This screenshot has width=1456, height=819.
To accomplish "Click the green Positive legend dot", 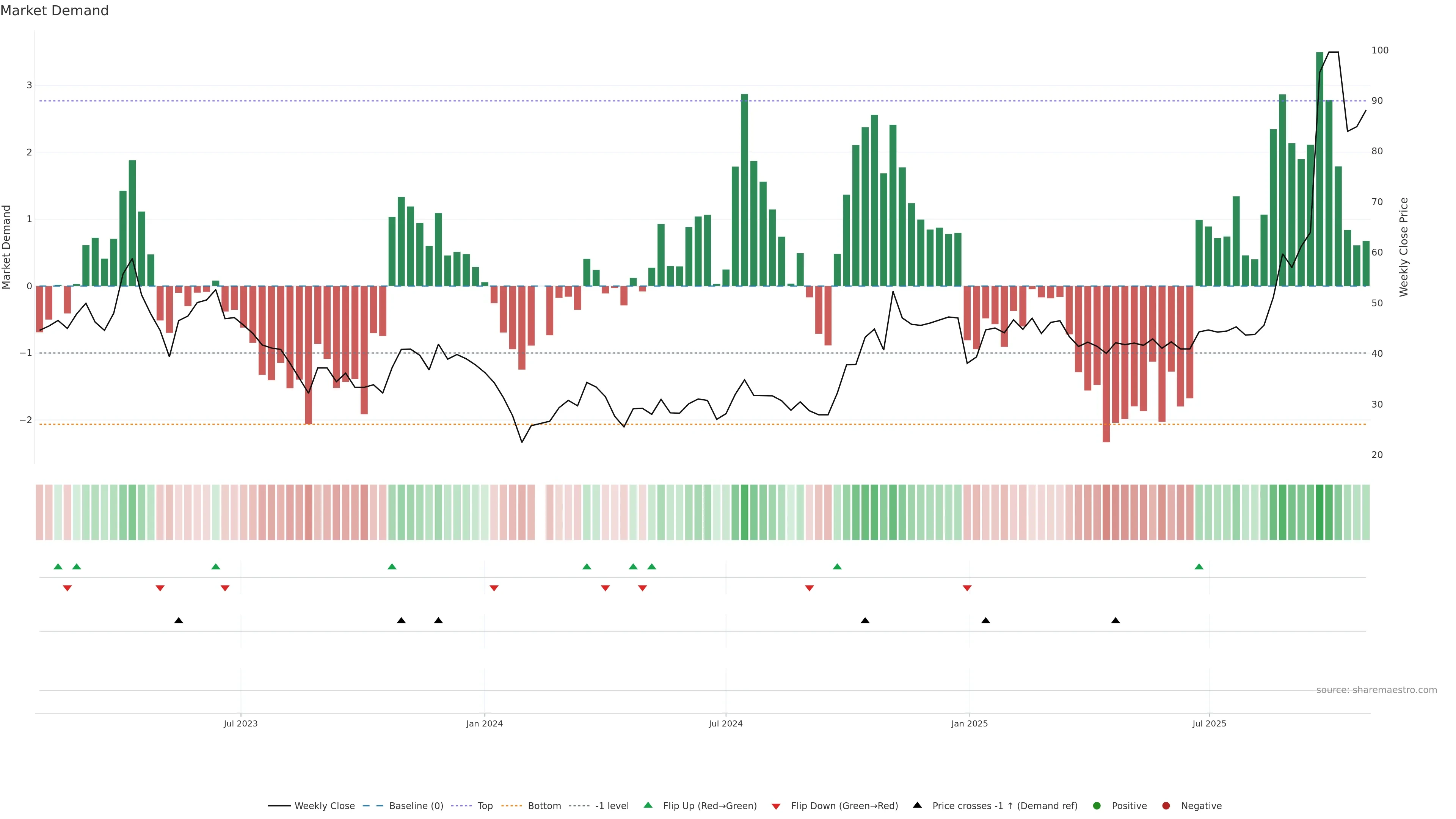I will (x=1097, y=806).
